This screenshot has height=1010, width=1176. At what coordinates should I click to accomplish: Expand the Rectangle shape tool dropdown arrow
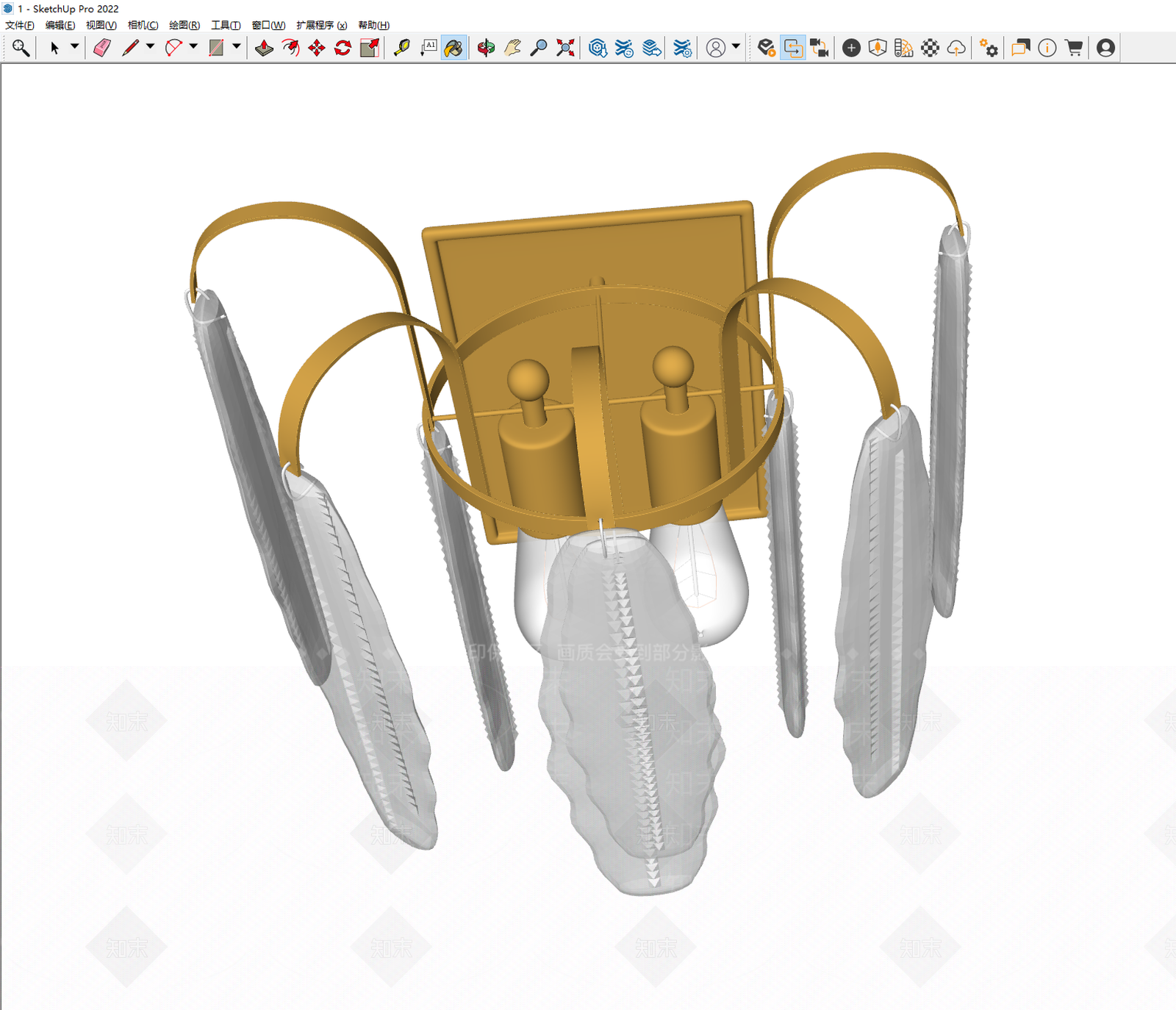[x=236, y=46]
